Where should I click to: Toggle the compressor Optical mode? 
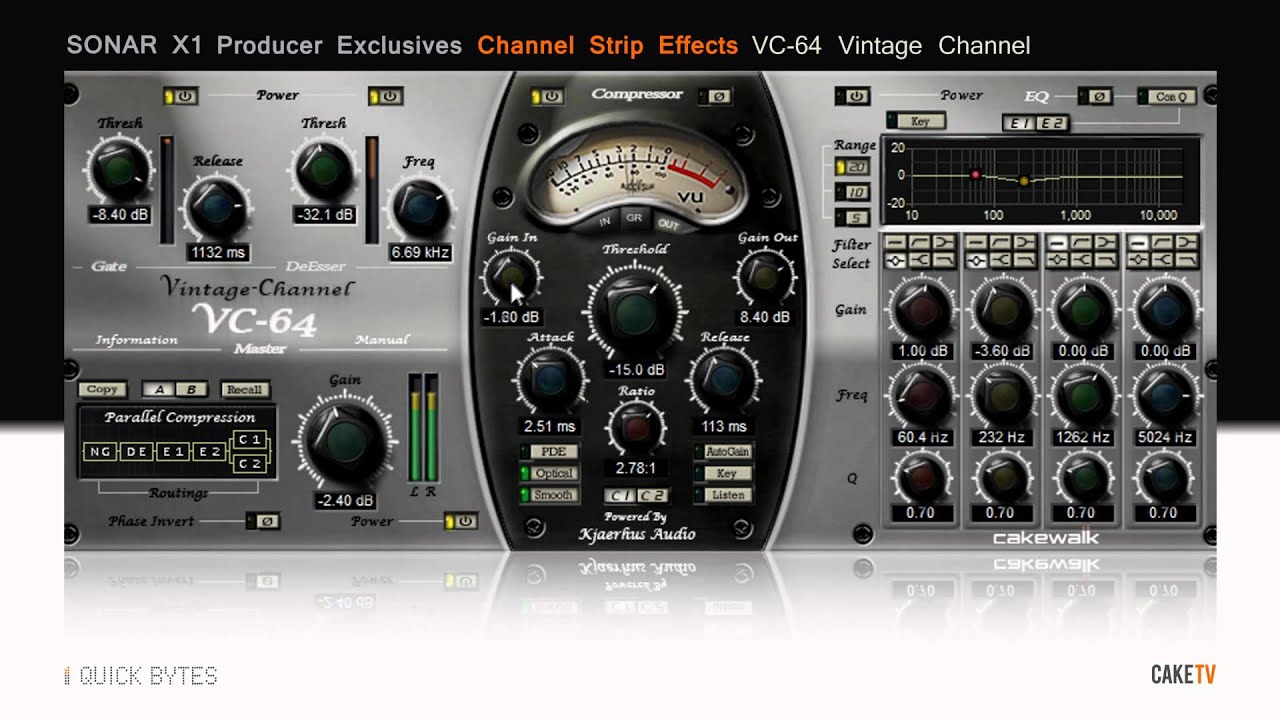click(x=549, y=473)
